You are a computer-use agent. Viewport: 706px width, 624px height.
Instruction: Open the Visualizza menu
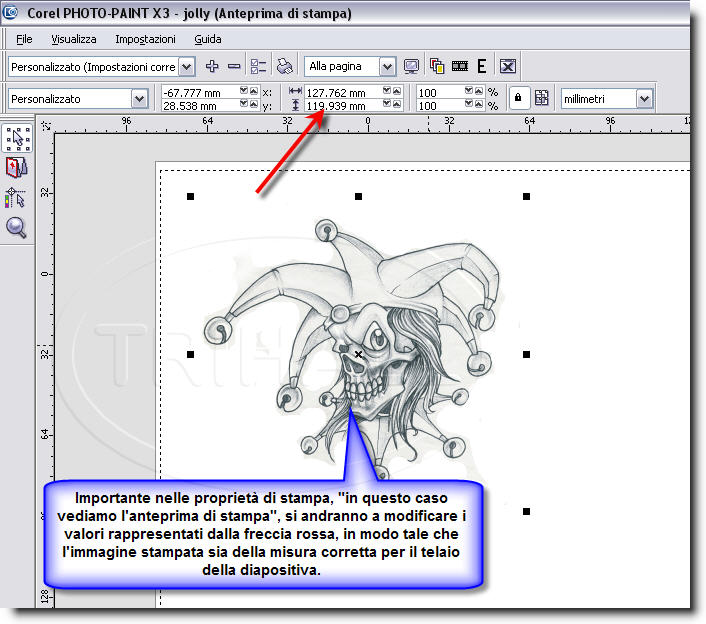point(73,39)
